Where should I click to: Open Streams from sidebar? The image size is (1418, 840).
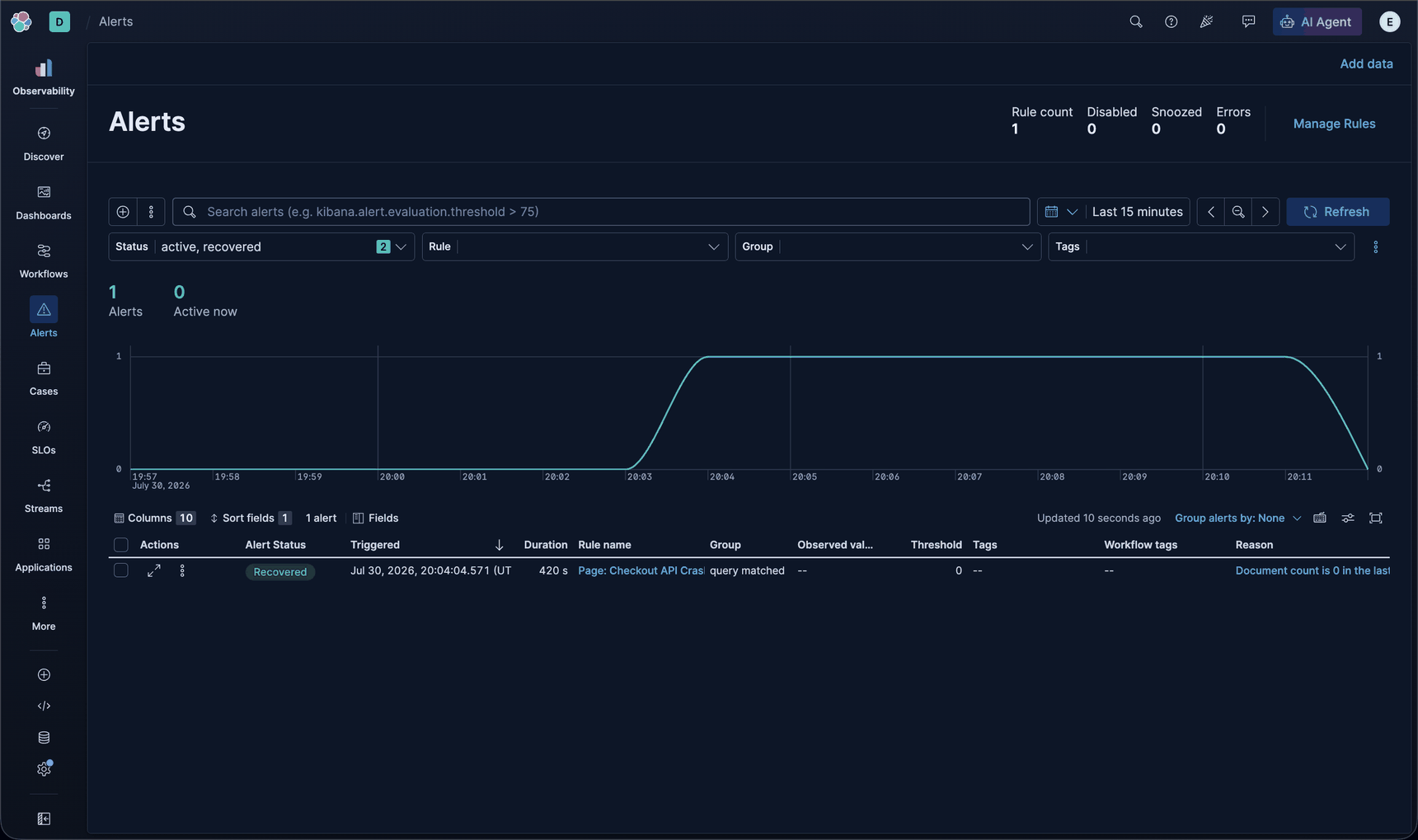pyautogui.click(x=44, y=495)
